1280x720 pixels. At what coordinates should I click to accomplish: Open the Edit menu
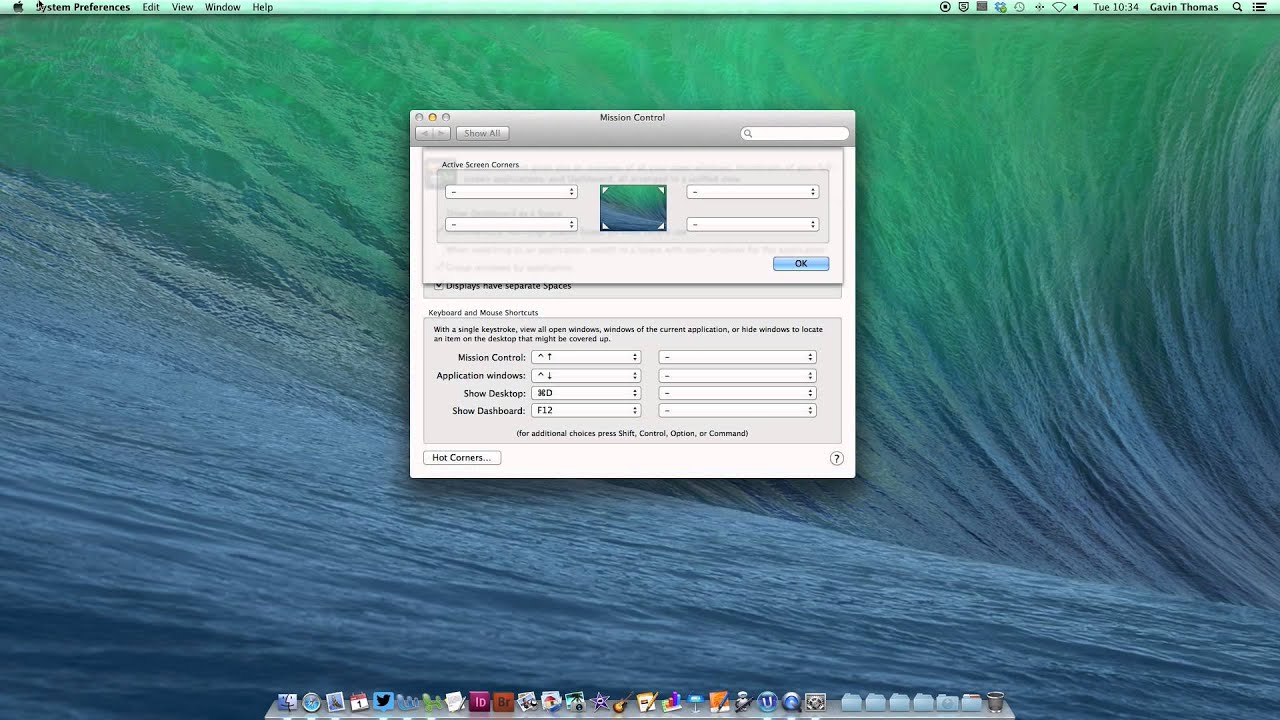[x=151, y=7]
